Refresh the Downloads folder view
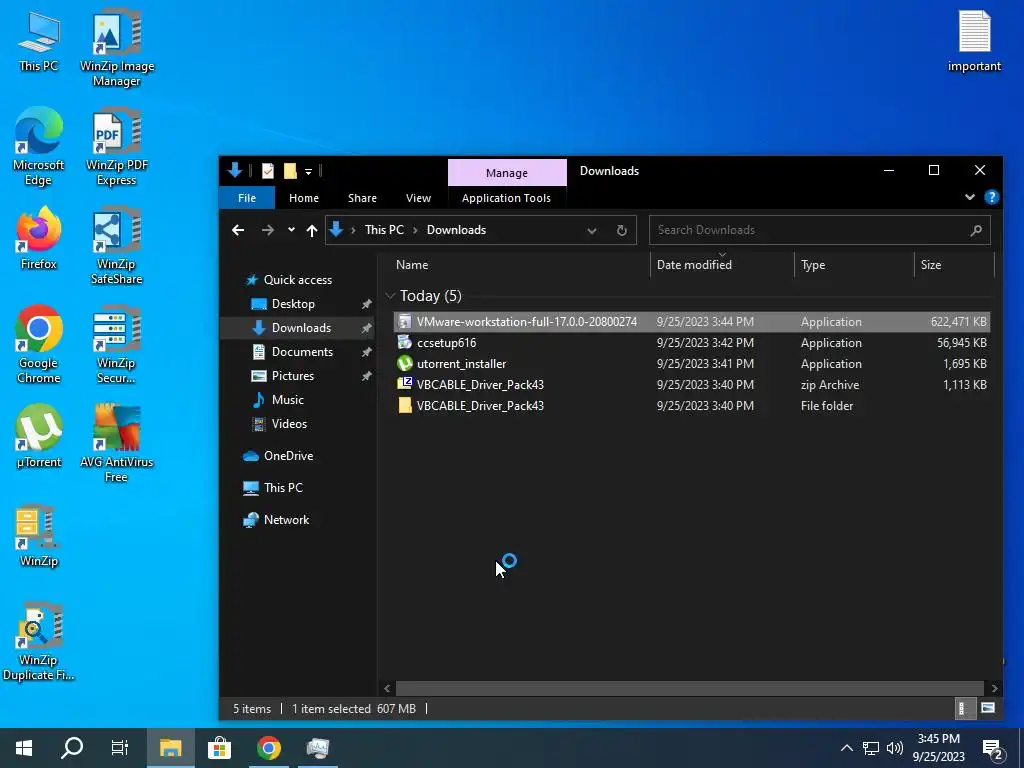Viewport: 1024px width, 768px height. pos(622,230)
